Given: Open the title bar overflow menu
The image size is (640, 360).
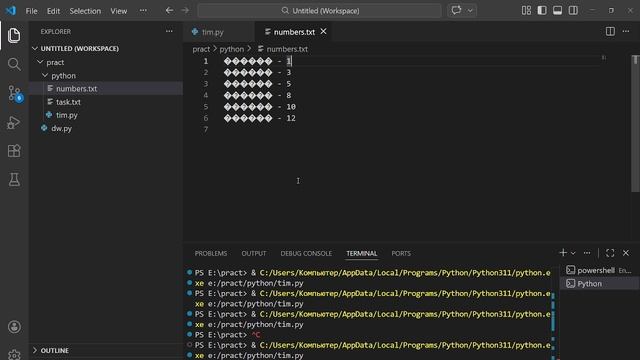Looking at the screenshot, I should [143, 11].
